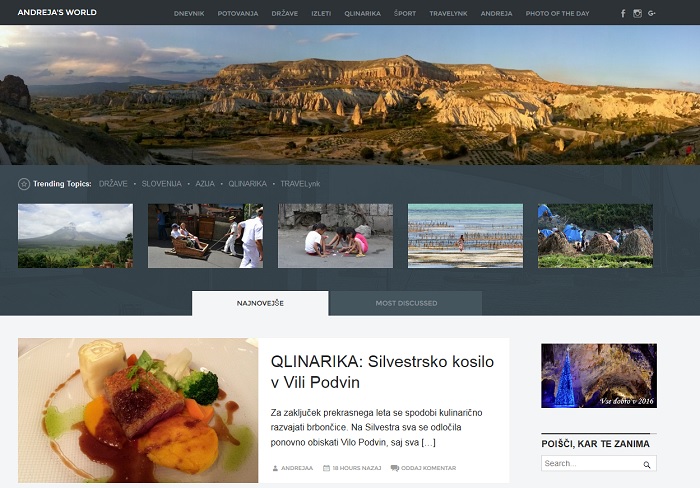Image resolution: width=700 pixels, height=488 pixels.
Task: Open the QLINARIKA trending topic
Action: (x=247, y=184)
